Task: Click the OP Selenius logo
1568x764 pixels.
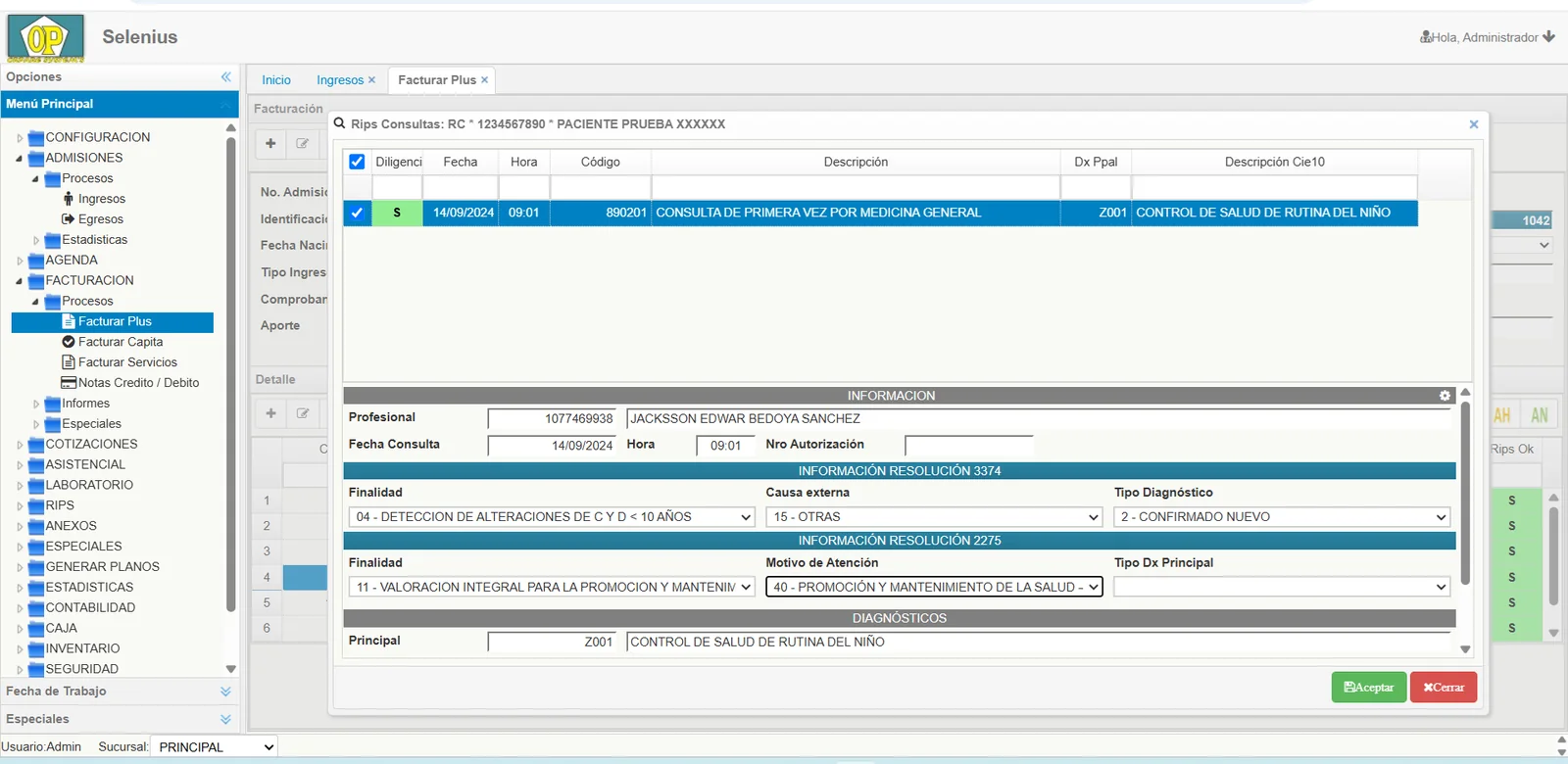Action: [46, 38]
